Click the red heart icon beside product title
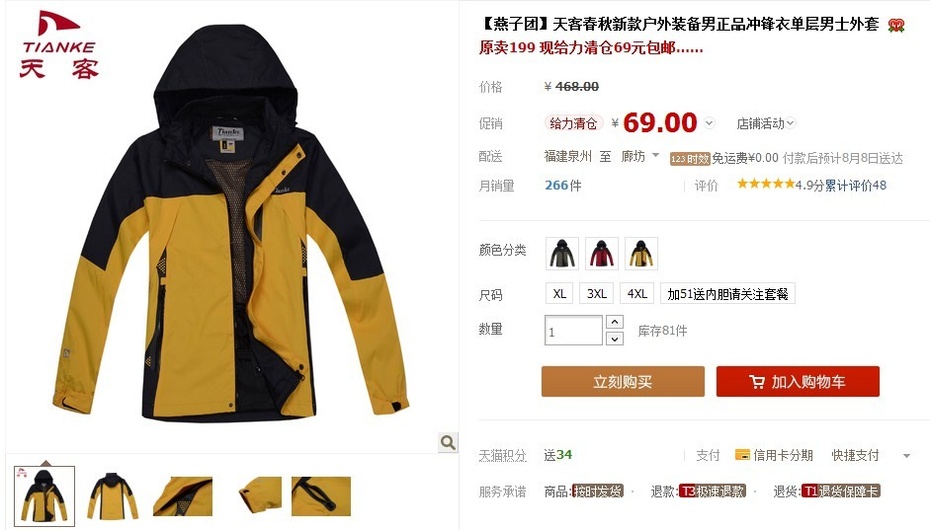The height and width of the screenshot is (530, 930). (x=896, y=25)
